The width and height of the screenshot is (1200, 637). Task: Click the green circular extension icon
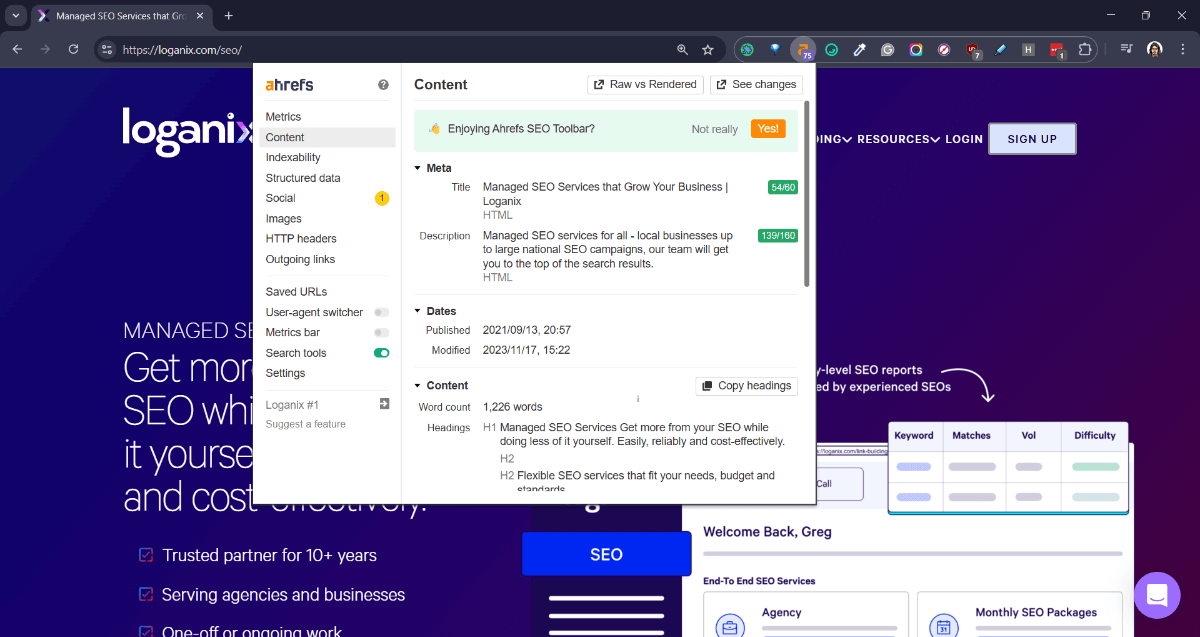click(x=746, y=49)
